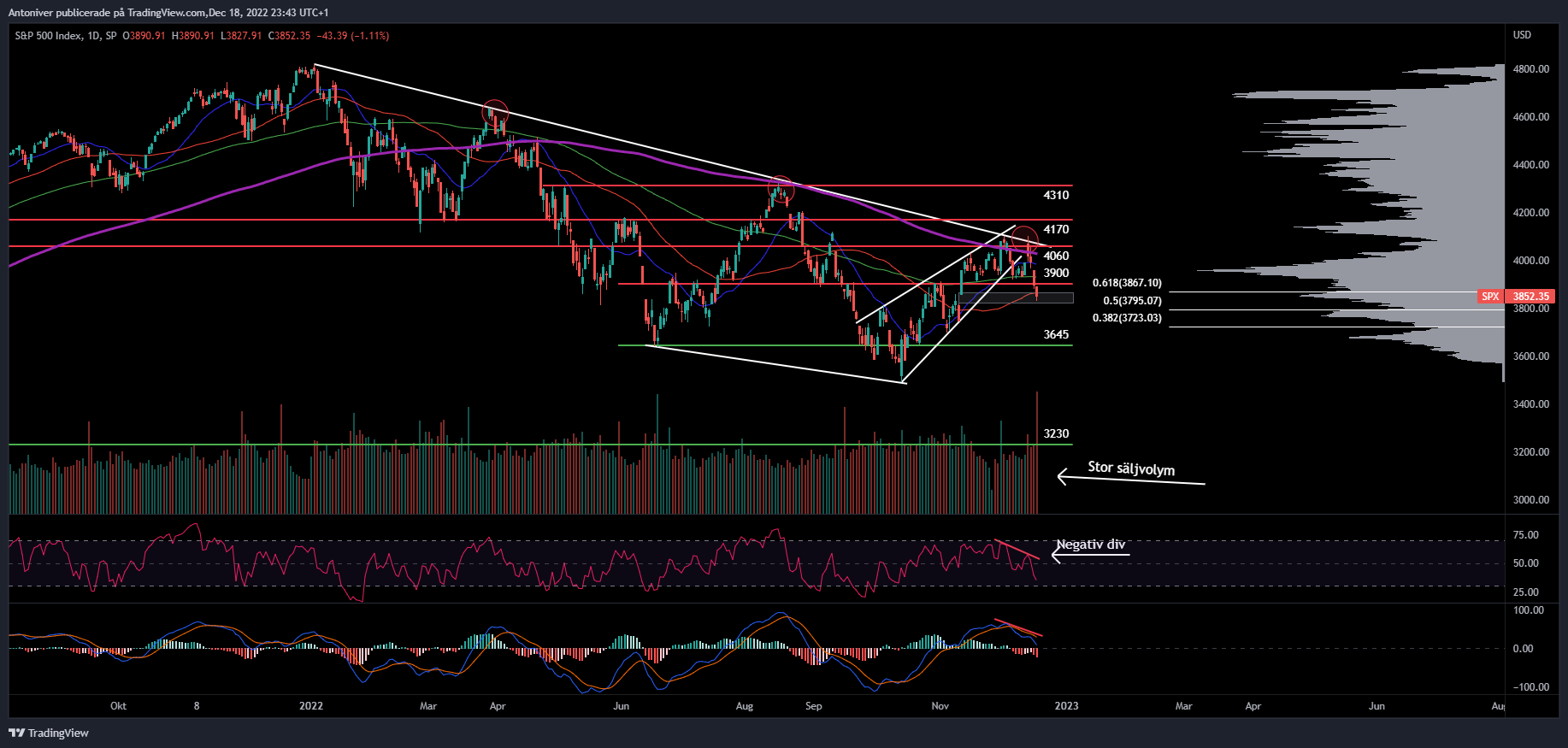This screenshot has width=1568, height=748.
Task: Click the 2022 label on time axis
Action: click(311, 706)
